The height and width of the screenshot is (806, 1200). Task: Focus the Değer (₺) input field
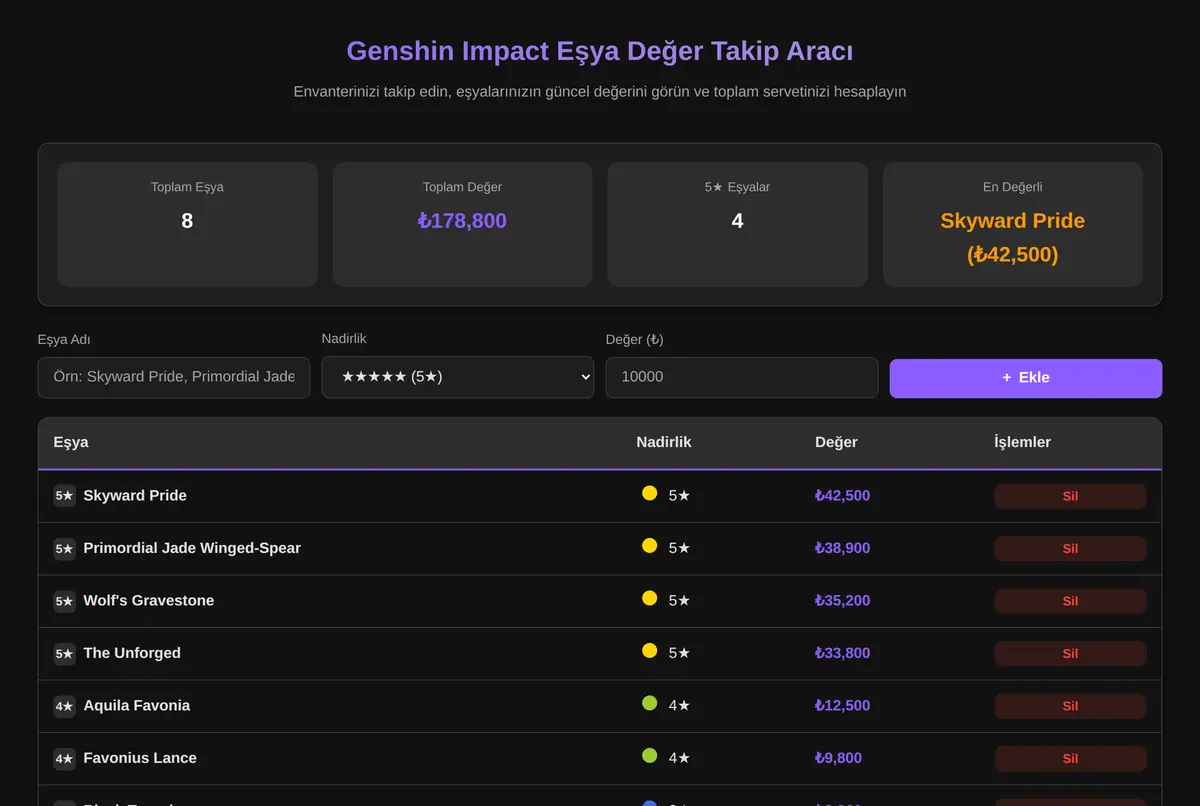coord(742,377)
